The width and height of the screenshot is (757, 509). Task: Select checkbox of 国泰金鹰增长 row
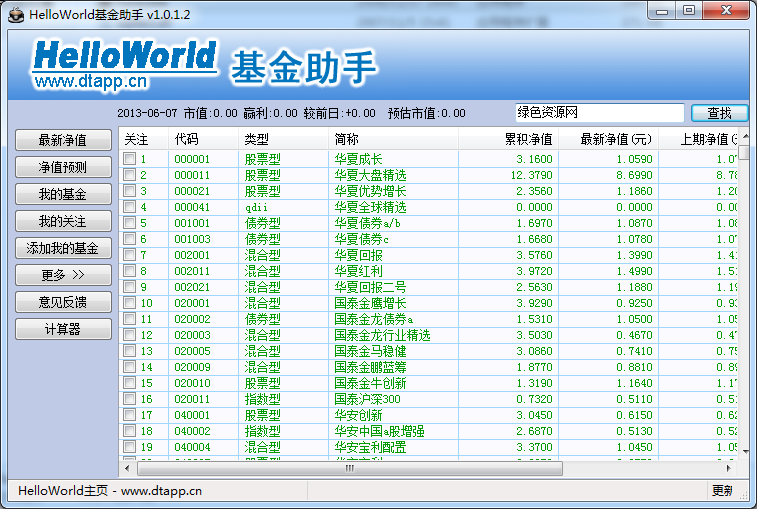point(129,303)
